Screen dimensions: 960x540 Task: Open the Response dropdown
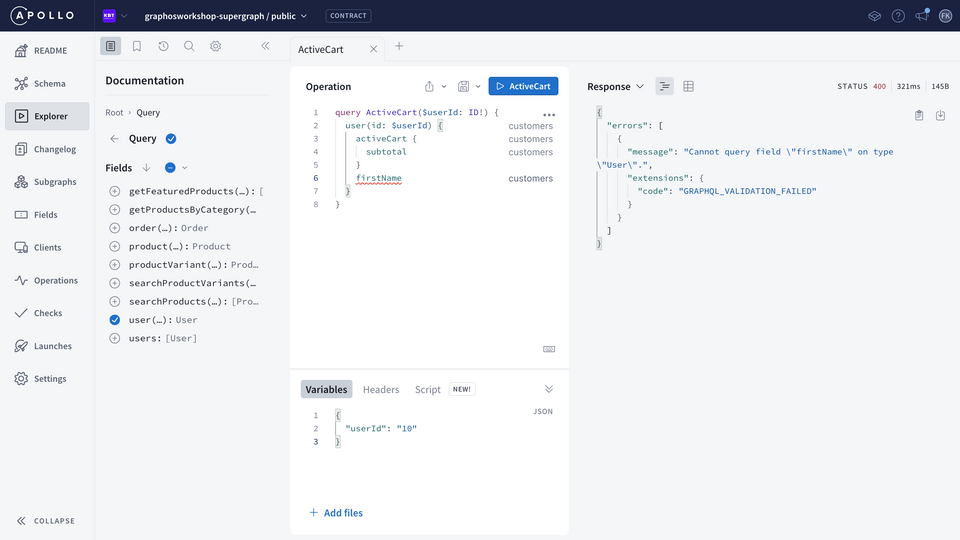point(615,86)
